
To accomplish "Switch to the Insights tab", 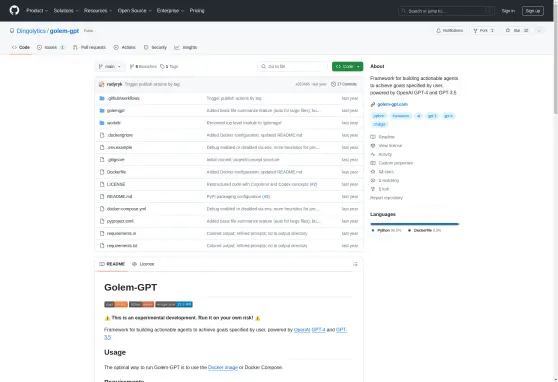I will click(x=186, y=47).
